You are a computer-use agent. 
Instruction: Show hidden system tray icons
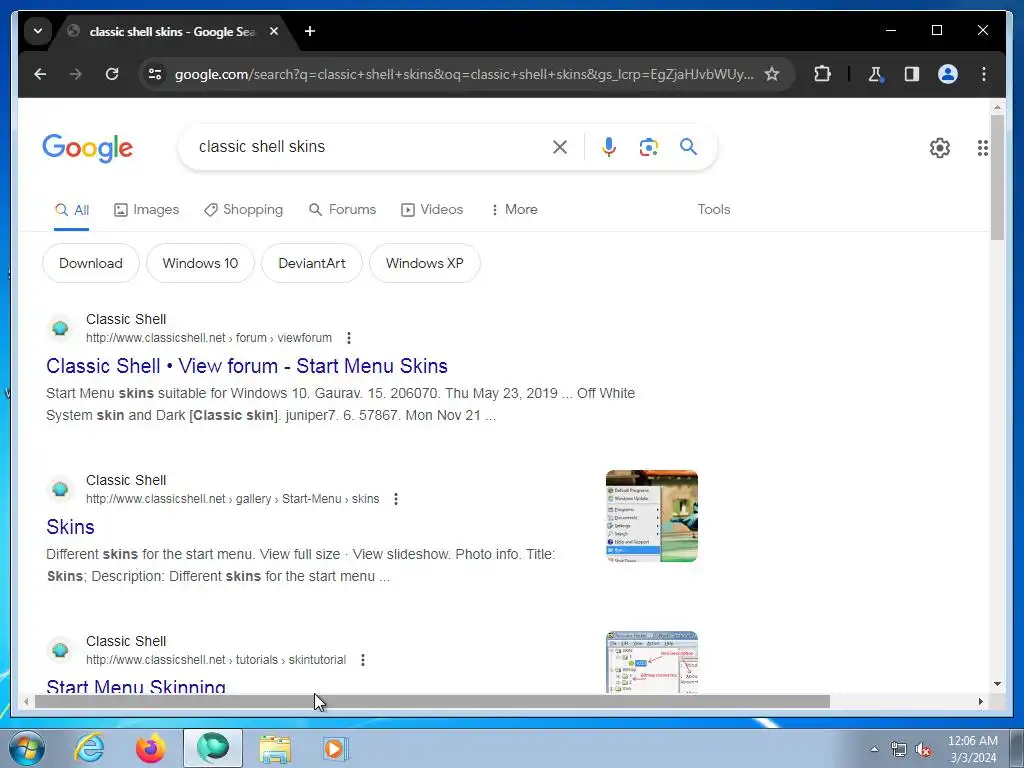[x=874, y=750]
